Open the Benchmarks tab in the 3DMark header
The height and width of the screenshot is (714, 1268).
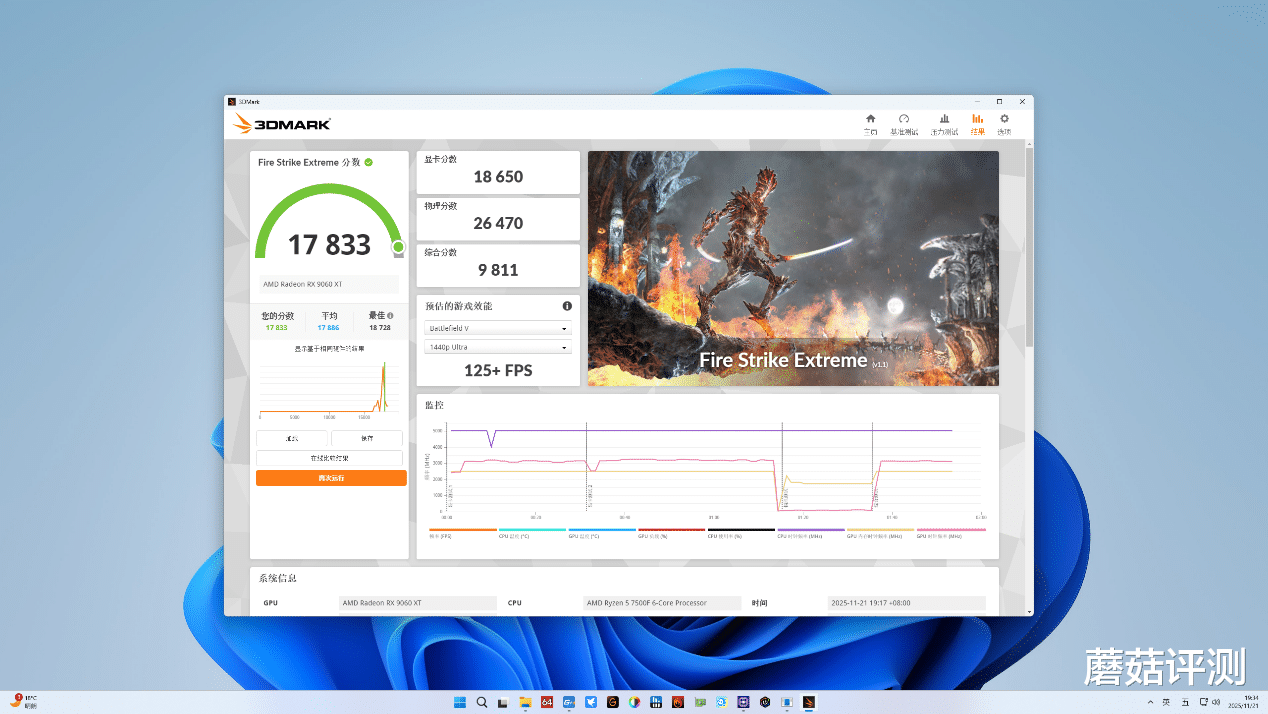(x=904, y=124)
